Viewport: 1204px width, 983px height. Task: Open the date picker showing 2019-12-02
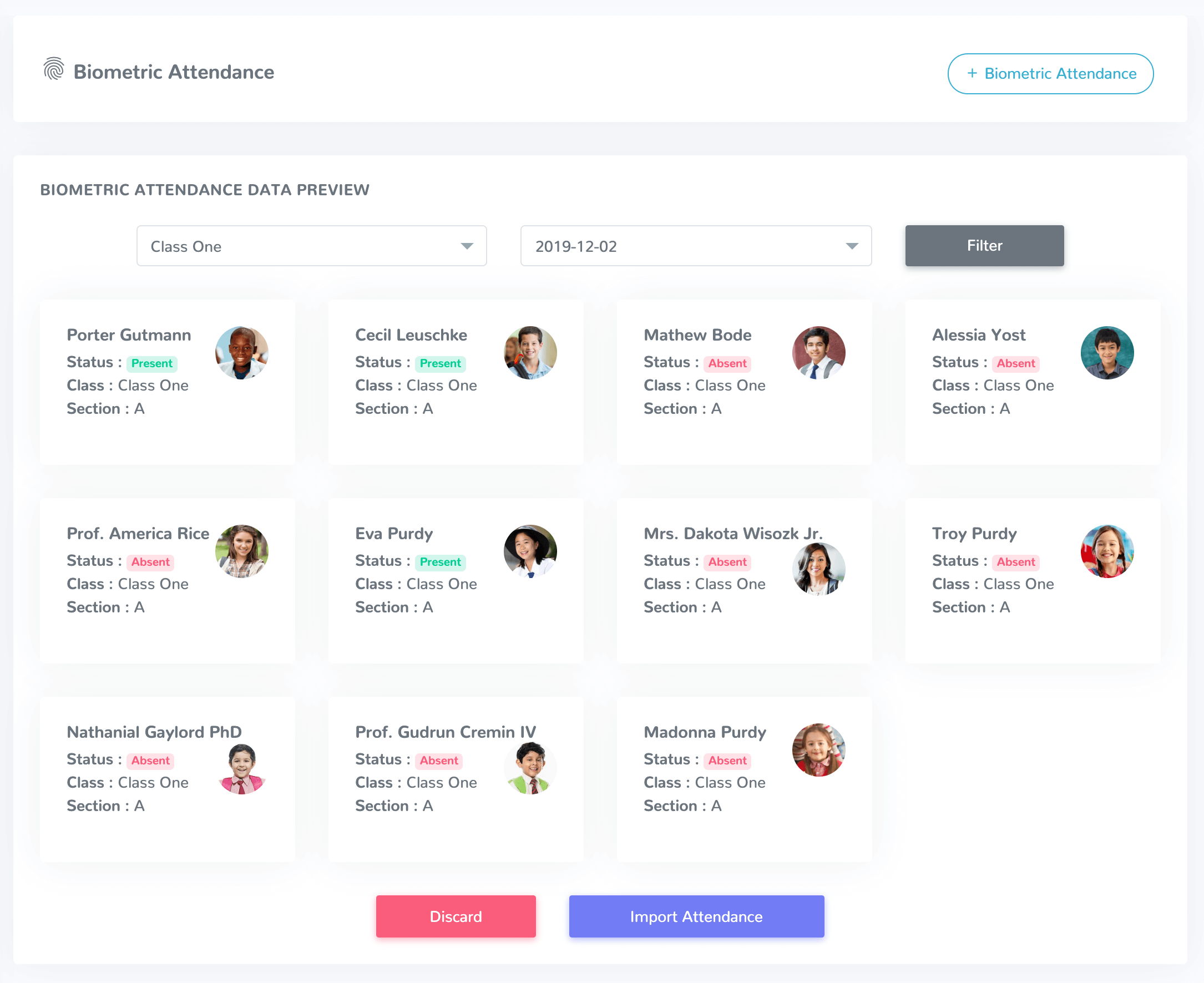click(x=696, y=246)
